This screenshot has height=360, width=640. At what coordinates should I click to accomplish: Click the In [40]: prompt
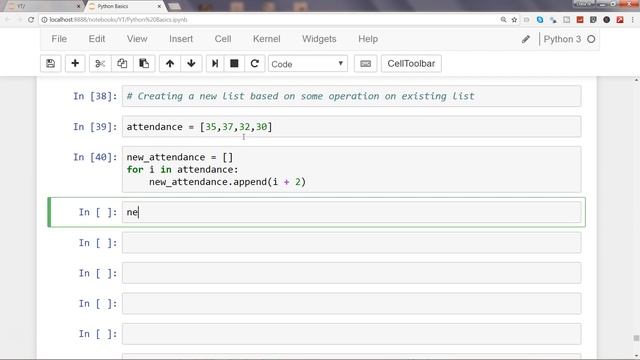click(95, 158)
